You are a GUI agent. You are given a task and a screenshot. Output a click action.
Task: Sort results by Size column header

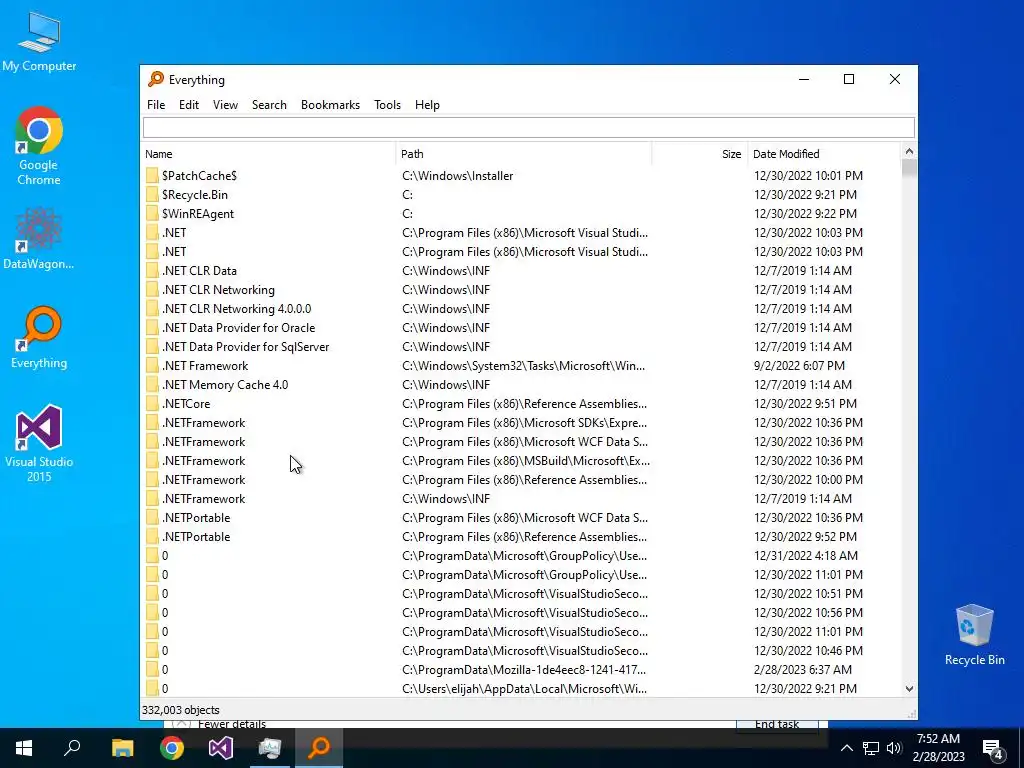tap(699, 154)
